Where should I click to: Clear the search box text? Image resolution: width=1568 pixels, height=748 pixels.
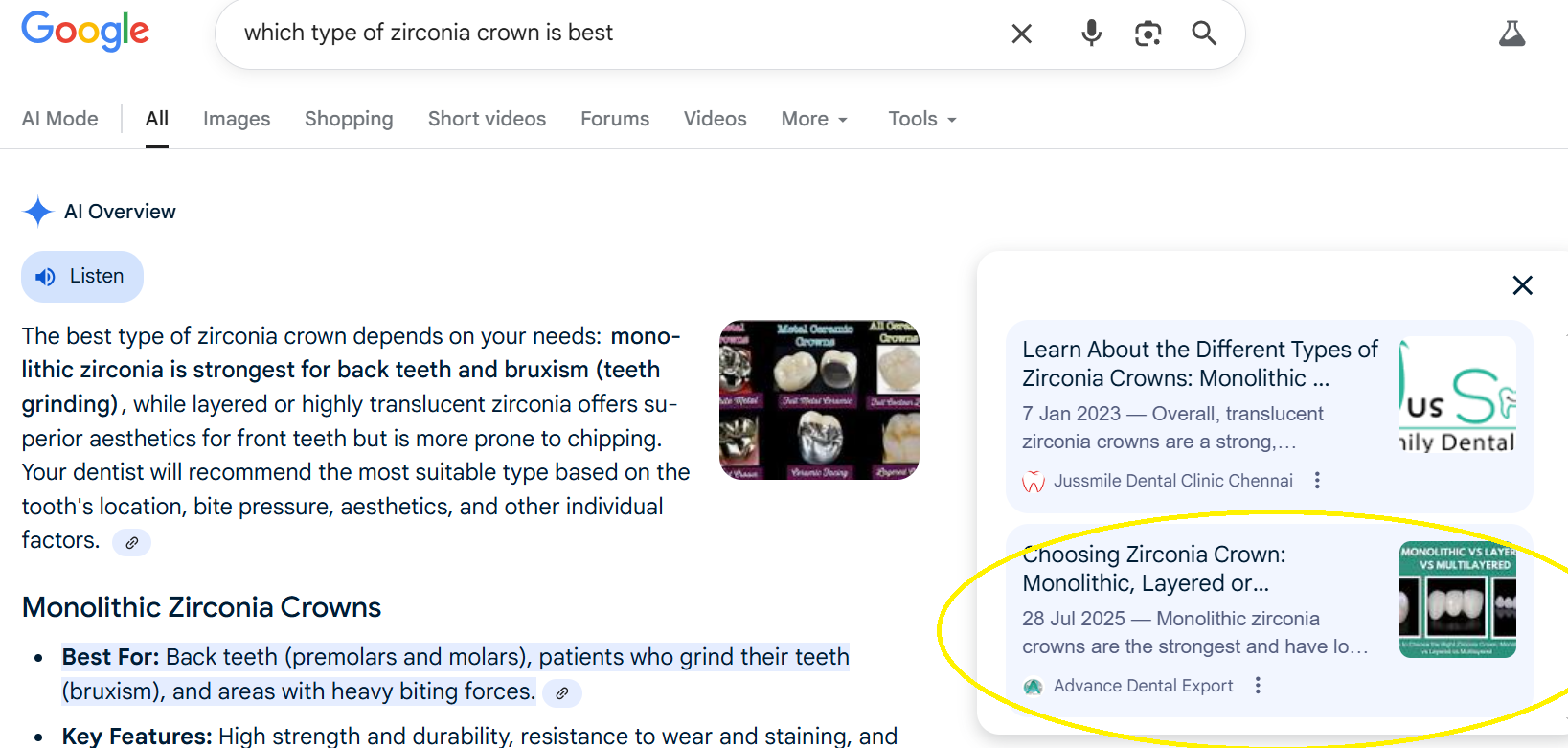click(1021, 34)
